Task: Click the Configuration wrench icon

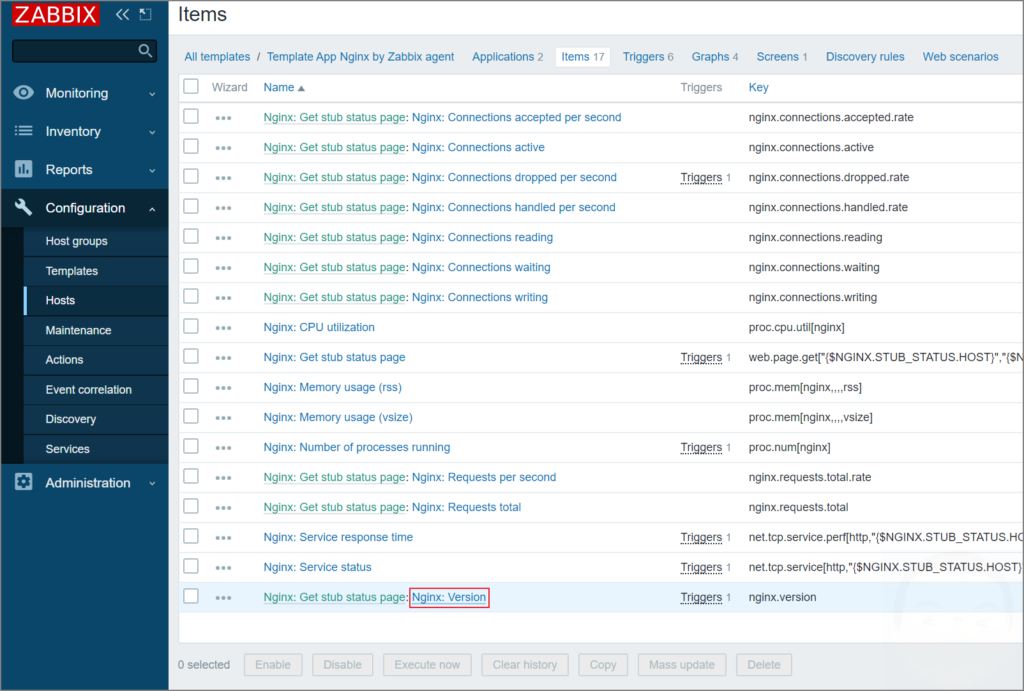Action: point(24,207)
